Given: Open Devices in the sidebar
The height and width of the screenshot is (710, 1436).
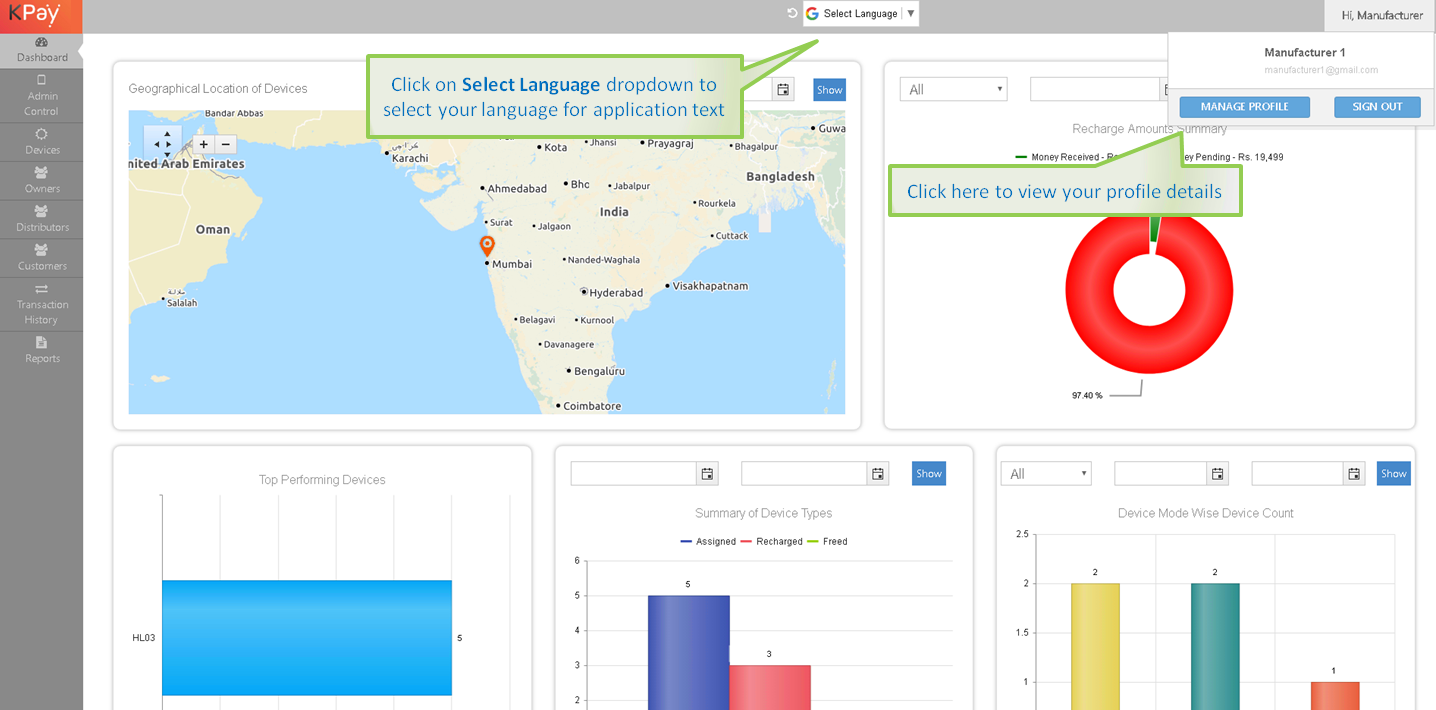Looking at the screenshot, I should point(42,142).
